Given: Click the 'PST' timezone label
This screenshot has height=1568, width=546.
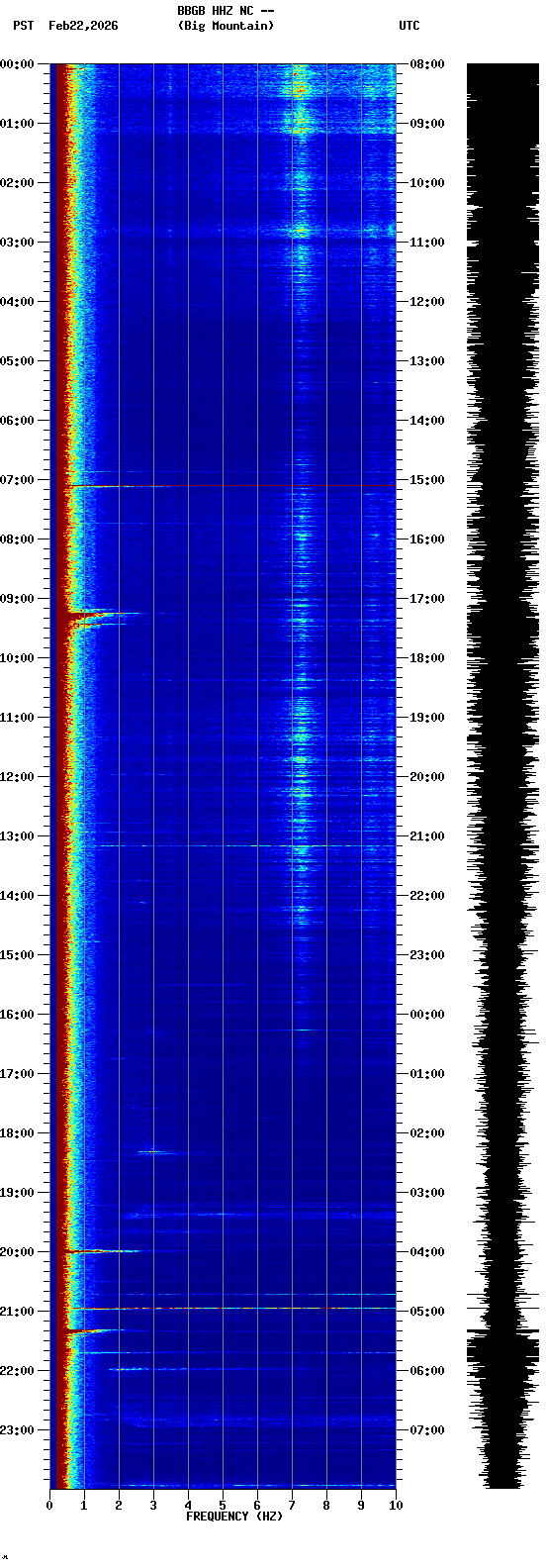Looking at the screenshot, I should (23, 26).
